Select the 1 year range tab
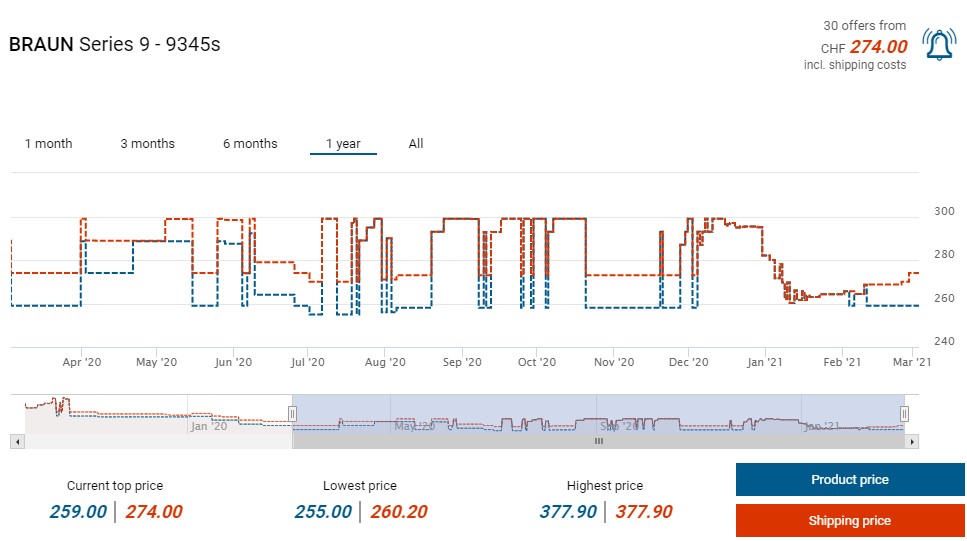This screenshot has height=541, width=967. click(343, 144)
